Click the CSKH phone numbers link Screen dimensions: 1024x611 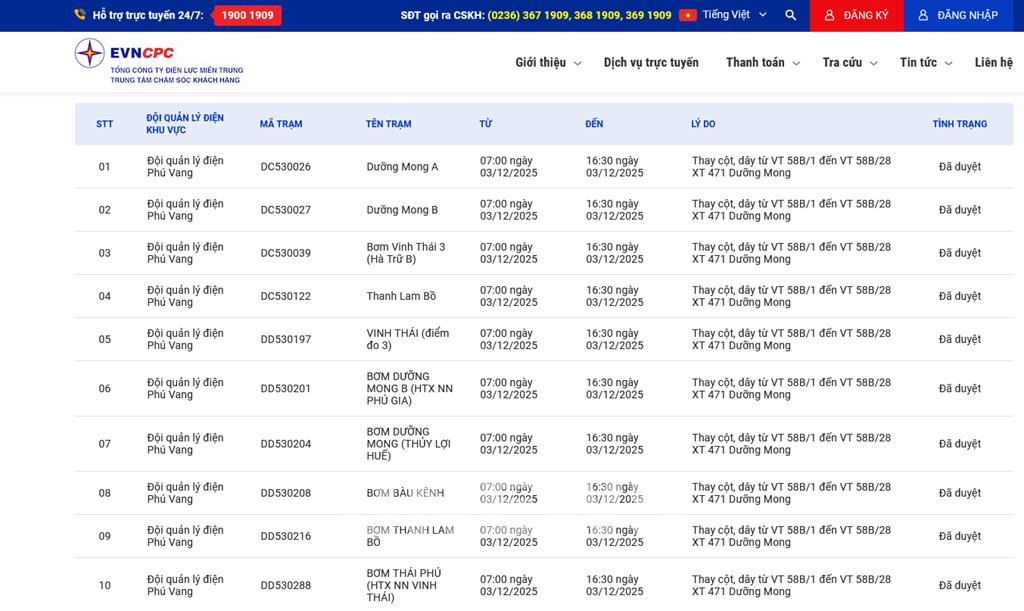pyautogui.click(x=579, y=15)
